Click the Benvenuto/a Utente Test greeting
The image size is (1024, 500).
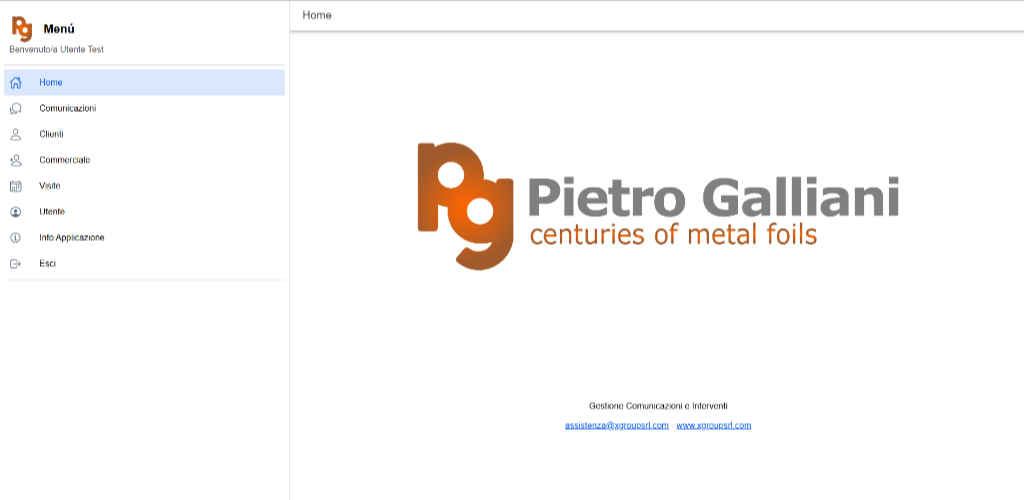click(56, 50)
